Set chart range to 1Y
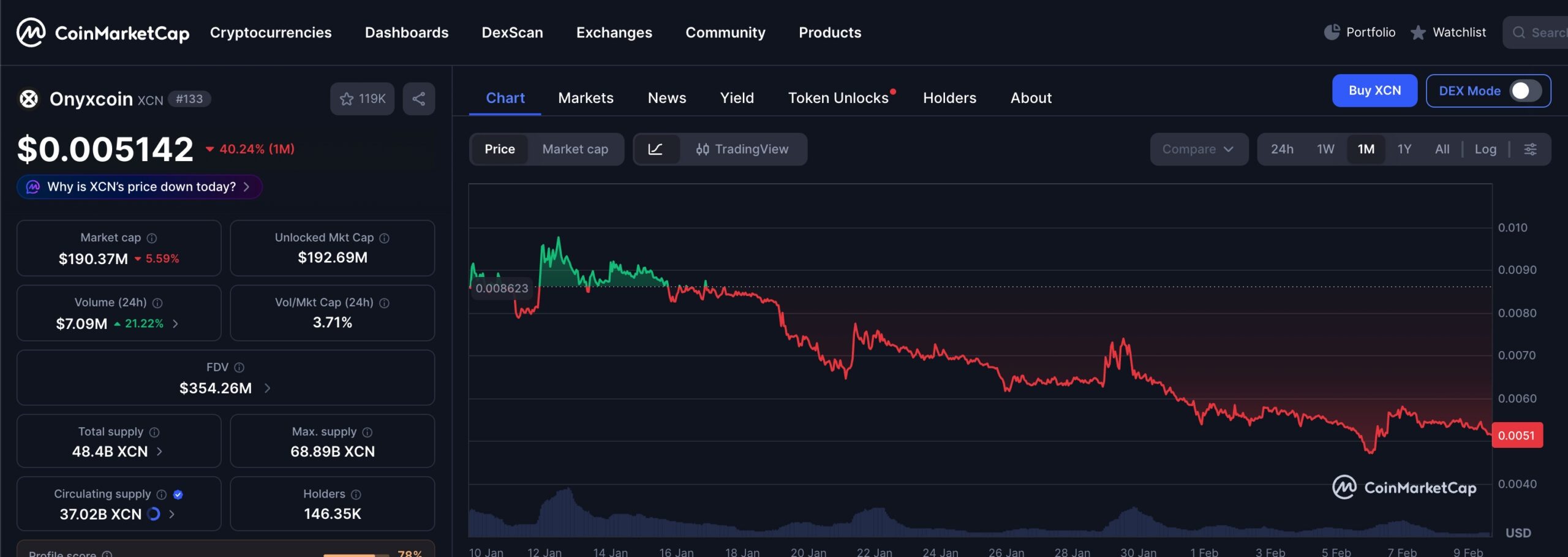Image resolution: width=1568 pixels, height=557 pixels. coord(1404,149)
